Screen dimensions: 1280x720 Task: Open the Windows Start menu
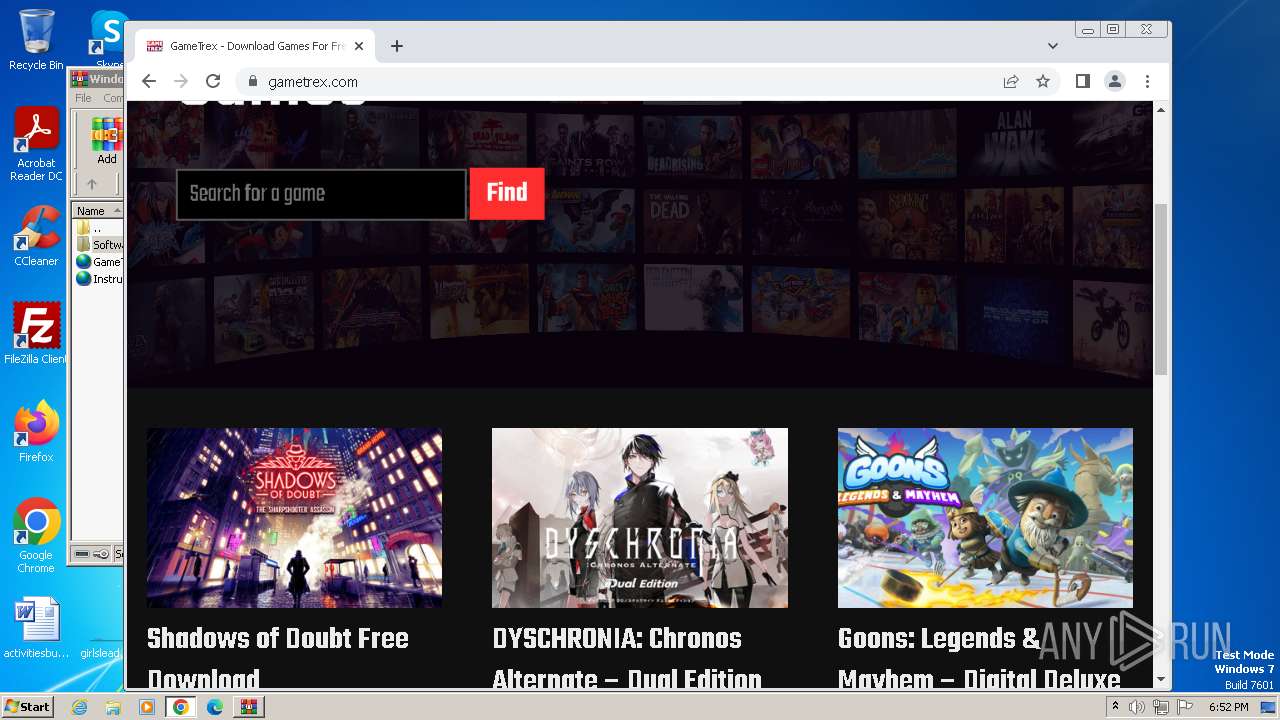coord(27,706)
